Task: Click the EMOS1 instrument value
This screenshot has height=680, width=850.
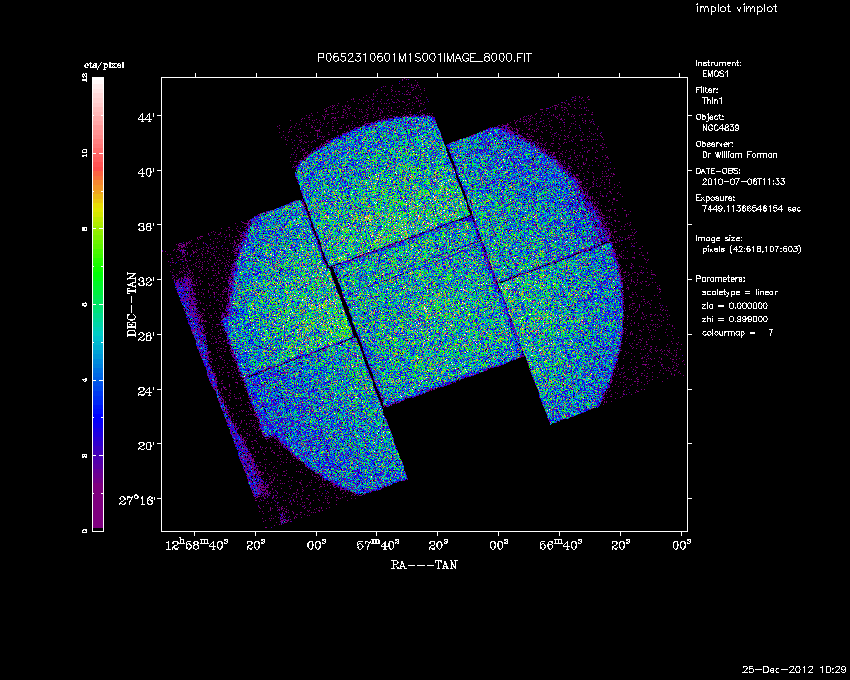Action: (716, 74)
